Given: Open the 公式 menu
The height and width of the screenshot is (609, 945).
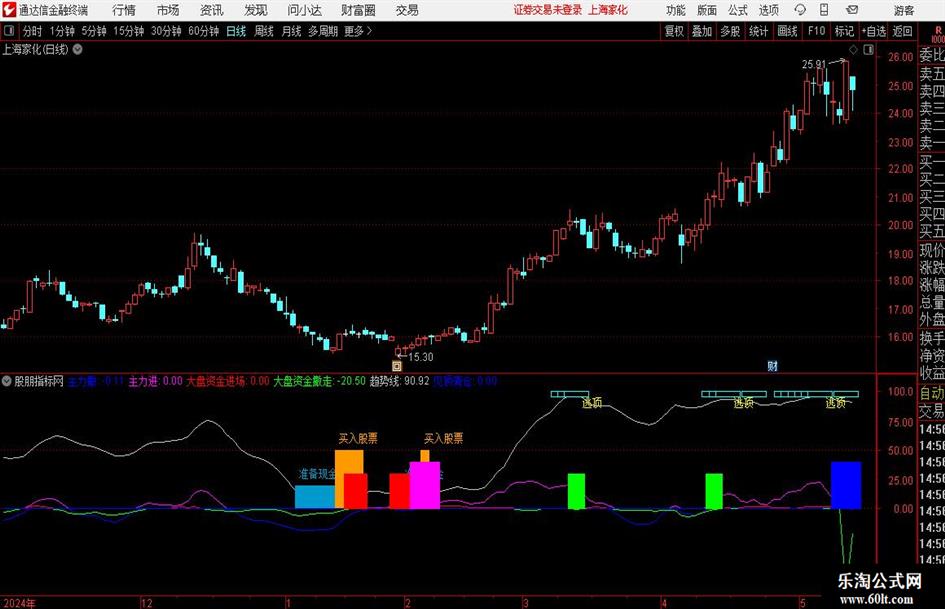Looking at the screenshot, I should click(x=738, y=10).
